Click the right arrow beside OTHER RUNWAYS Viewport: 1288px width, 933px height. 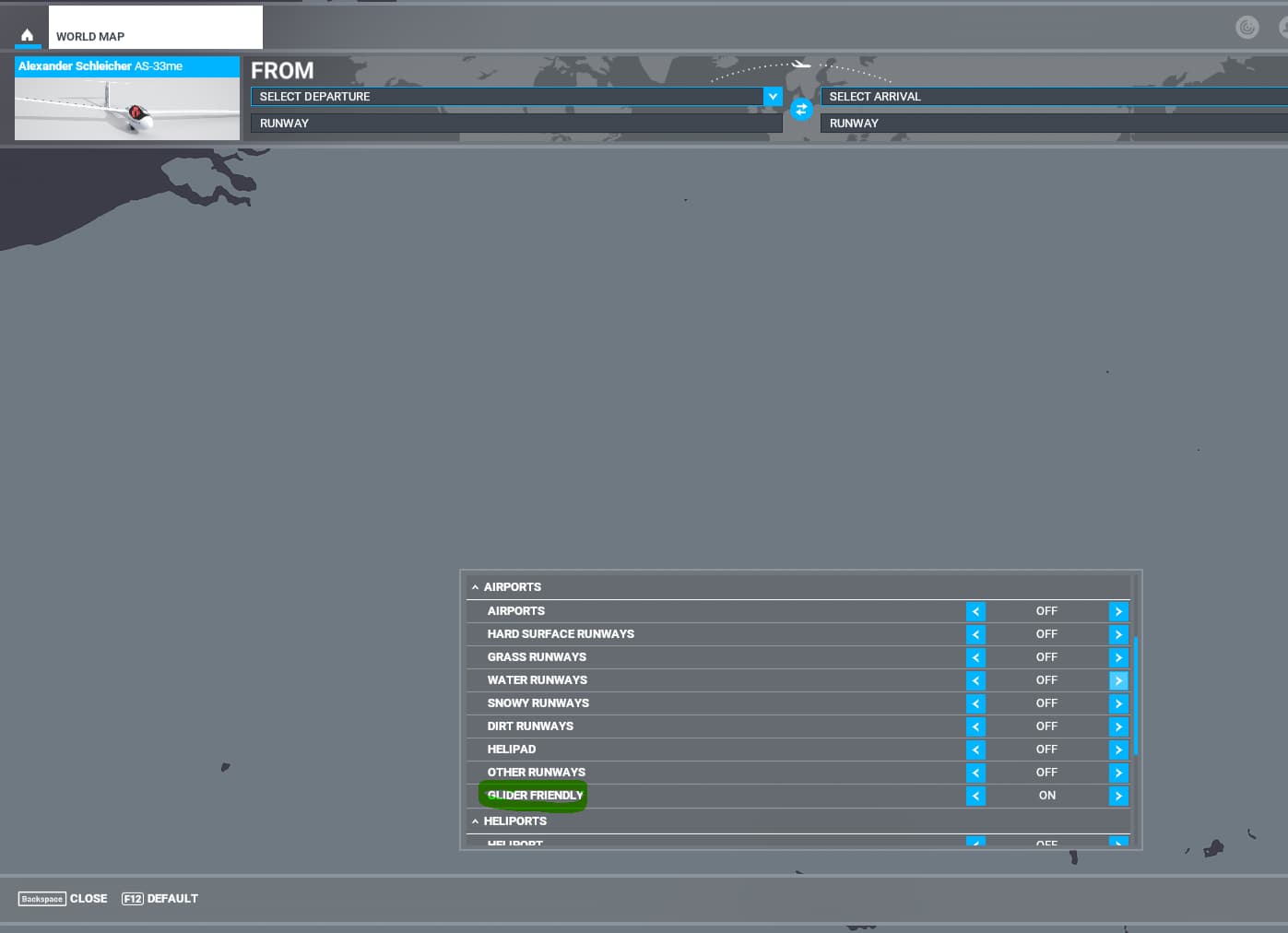tap(1118, 773)
